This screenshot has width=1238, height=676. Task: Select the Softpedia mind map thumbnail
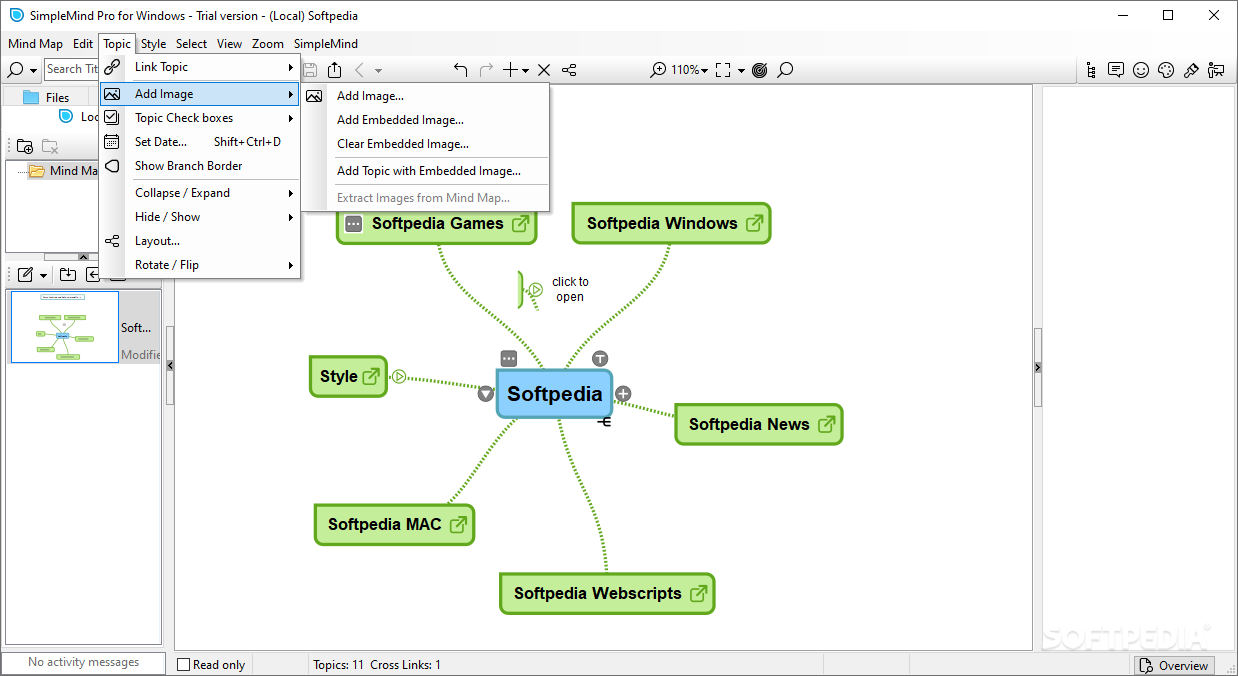pyautogui.click(x=65, y=327)
